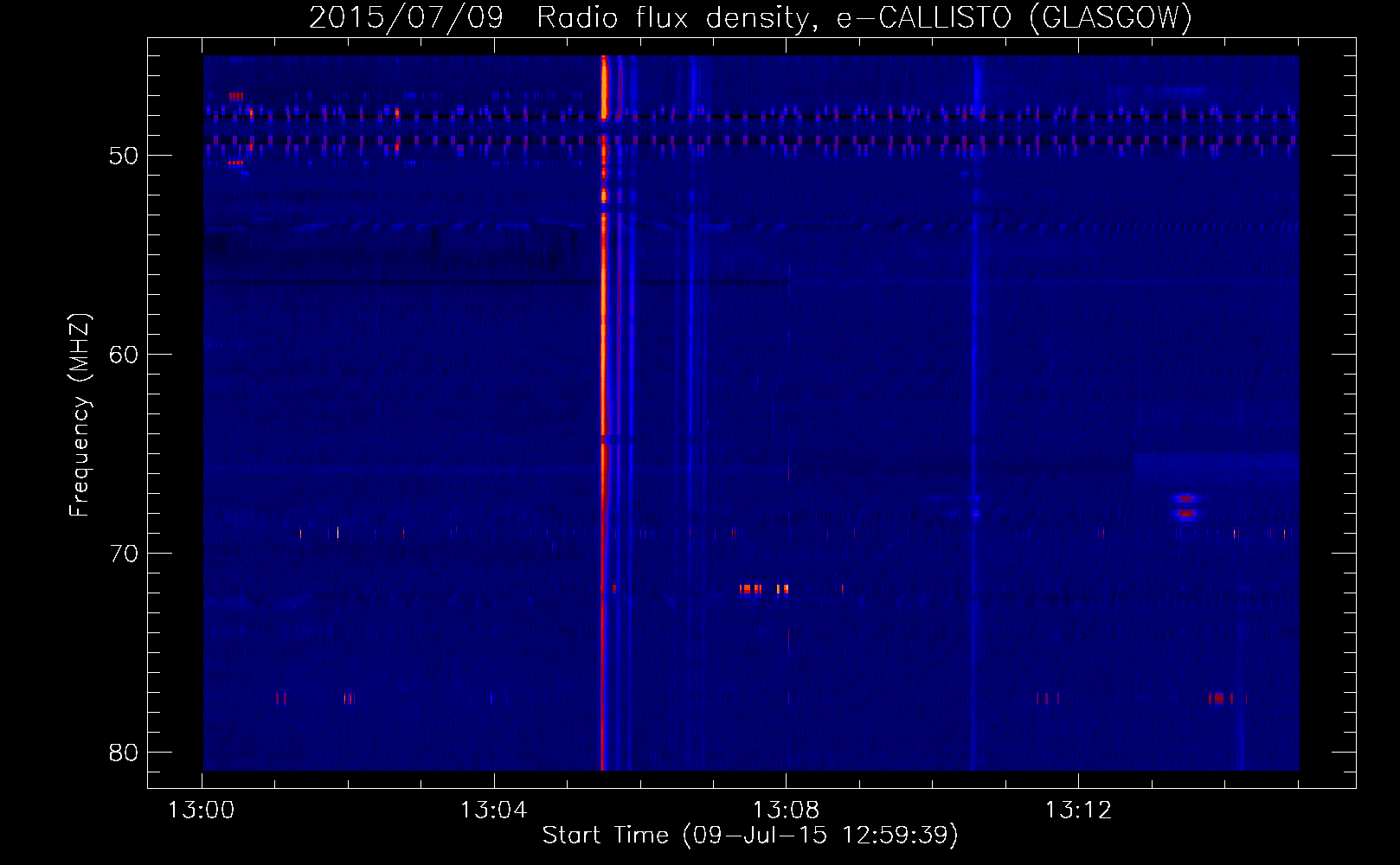Click the 70 MHz frequency tick label

pos(124,554)
